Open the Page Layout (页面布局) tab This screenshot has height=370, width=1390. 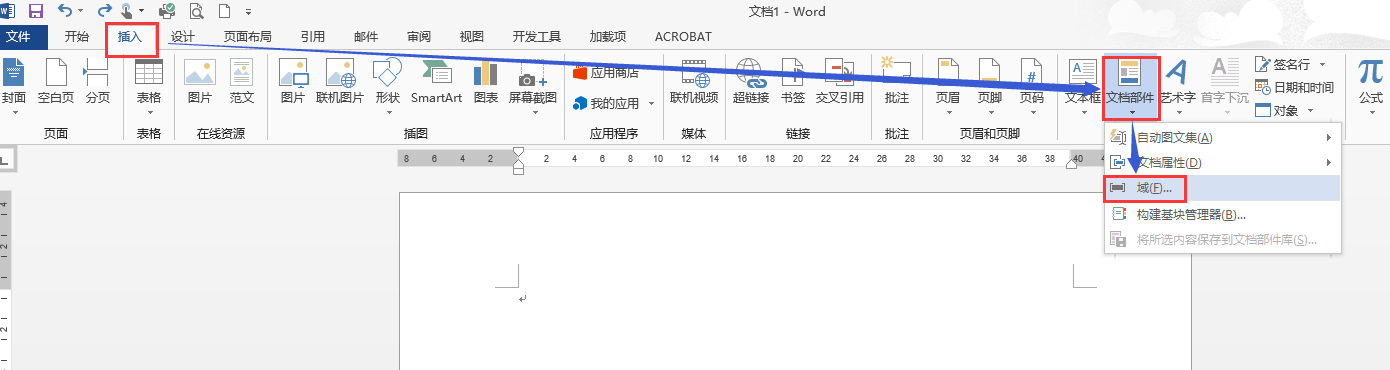click(x=247, y=37)
